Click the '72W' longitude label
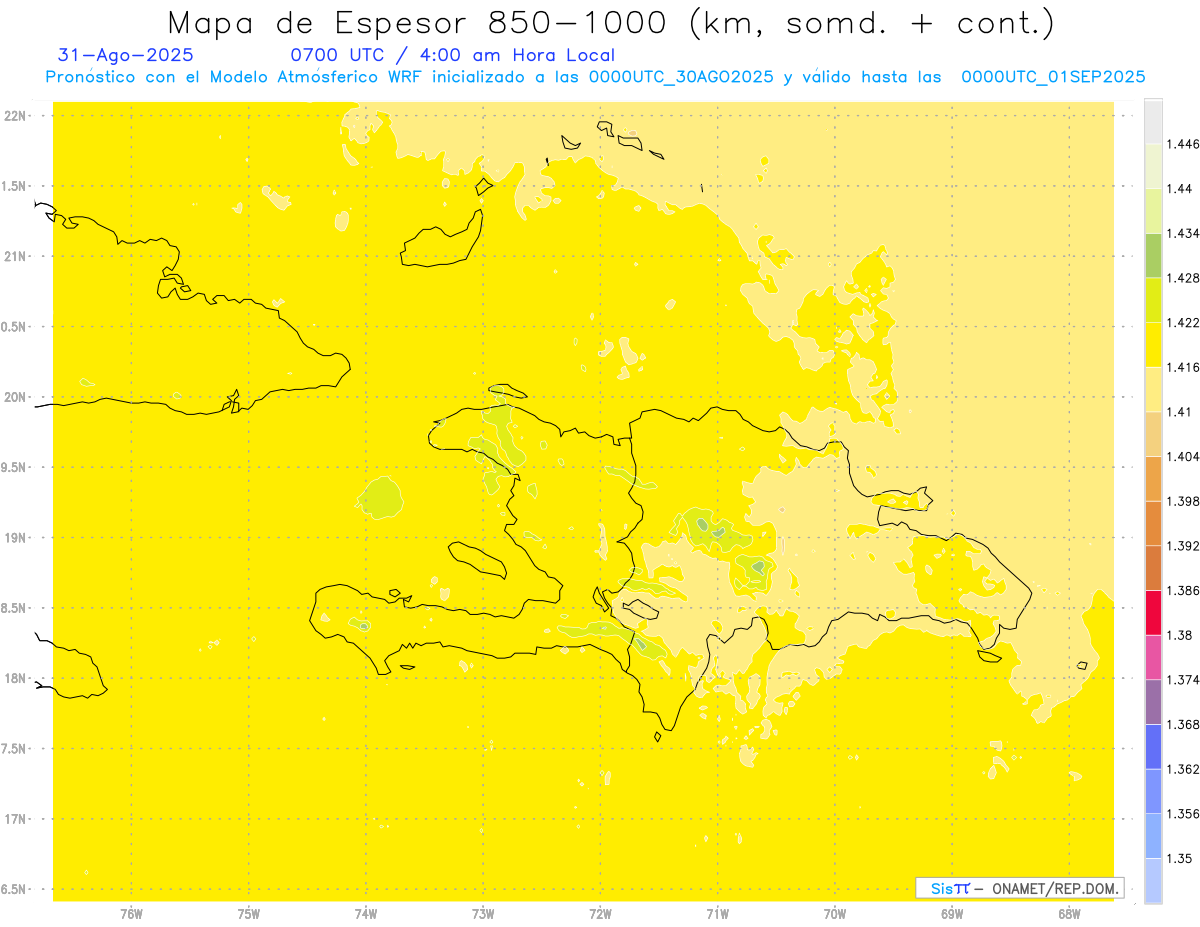The height and width of the screenshot is (927, 1200). tap(600, 913)
